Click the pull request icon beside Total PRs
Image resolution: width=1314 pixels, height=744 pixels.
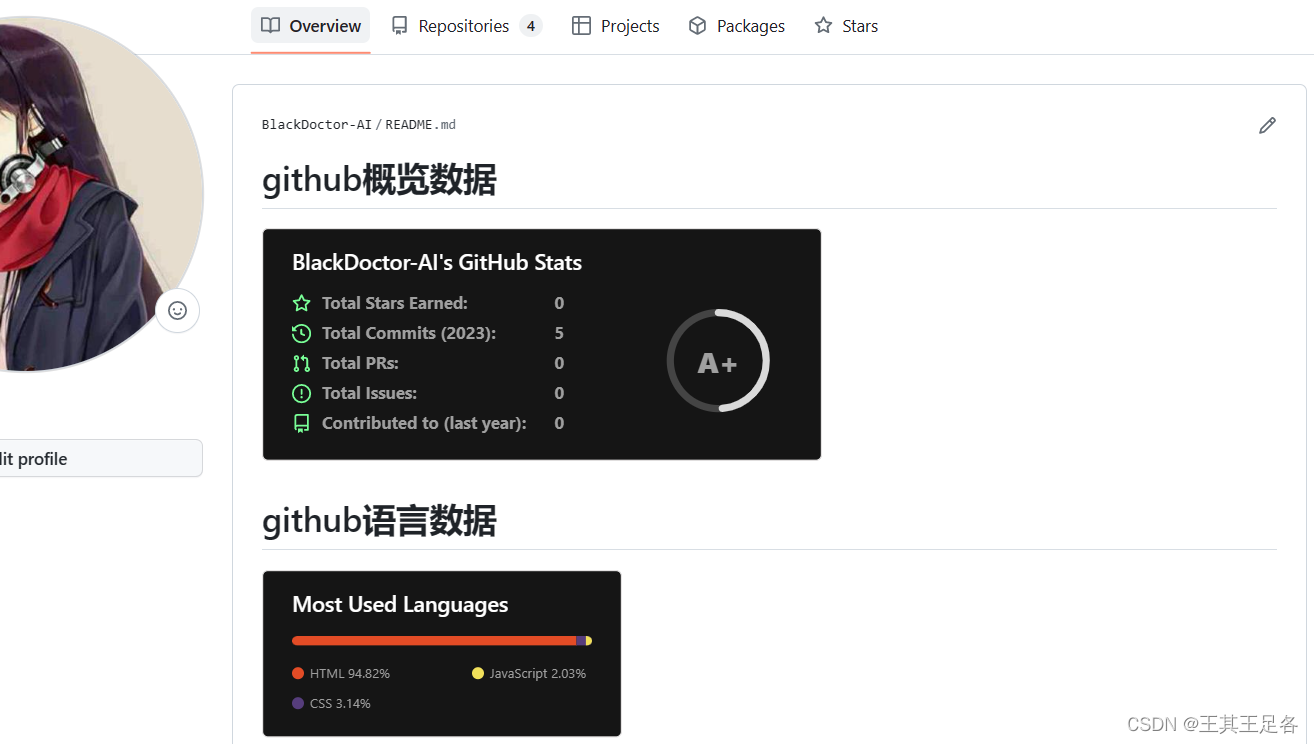tap(301, 362)
